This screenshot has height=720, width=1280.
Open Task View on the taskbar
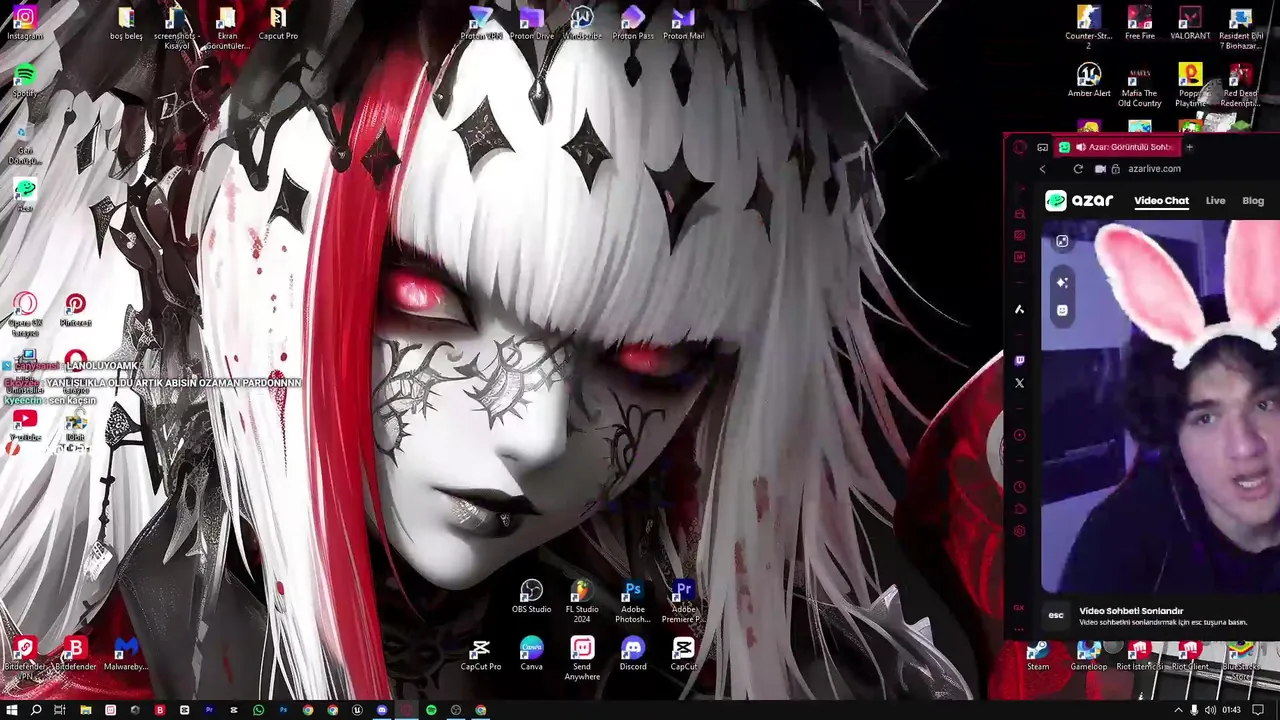[60, 710]
